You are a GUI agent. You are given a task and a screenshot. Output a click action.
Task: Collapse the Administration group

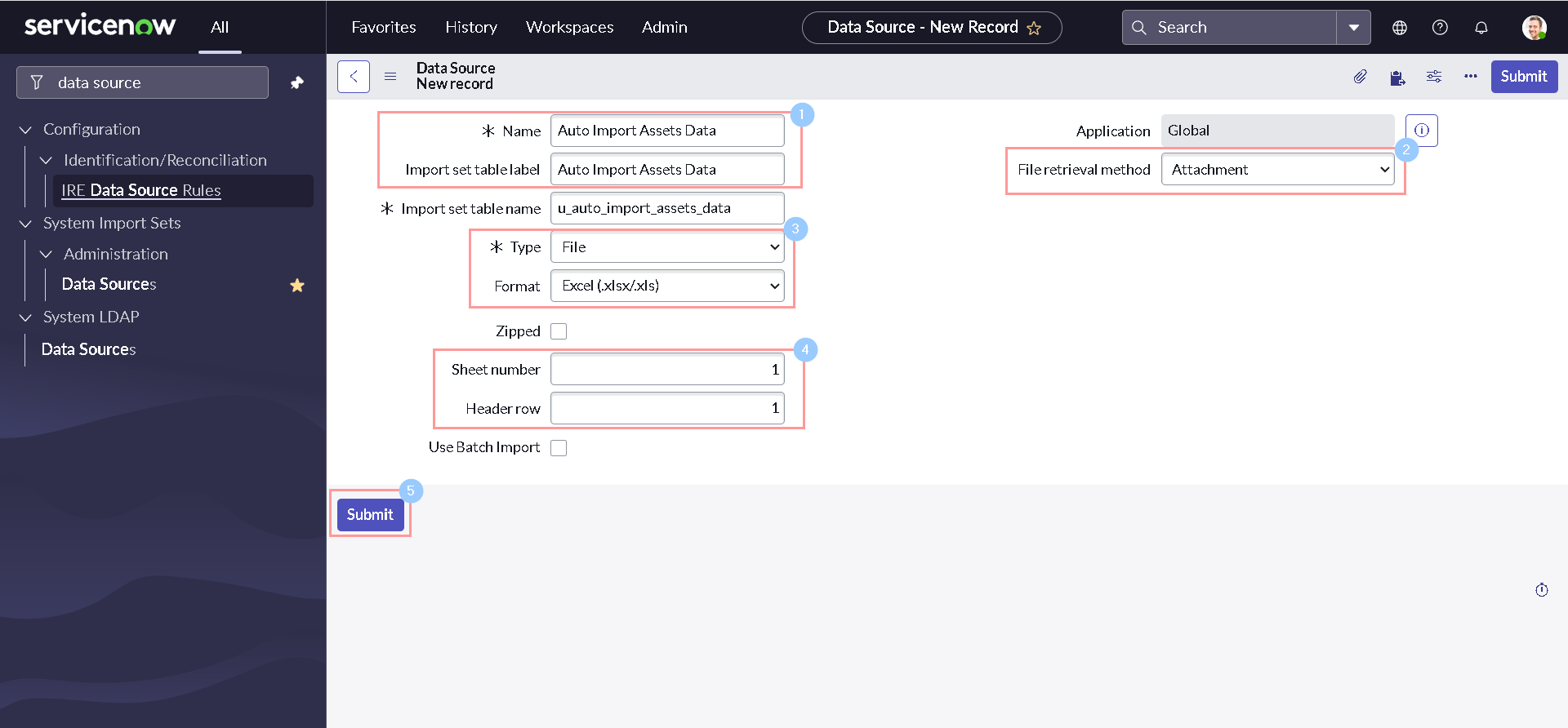click(x=46, y=255)
